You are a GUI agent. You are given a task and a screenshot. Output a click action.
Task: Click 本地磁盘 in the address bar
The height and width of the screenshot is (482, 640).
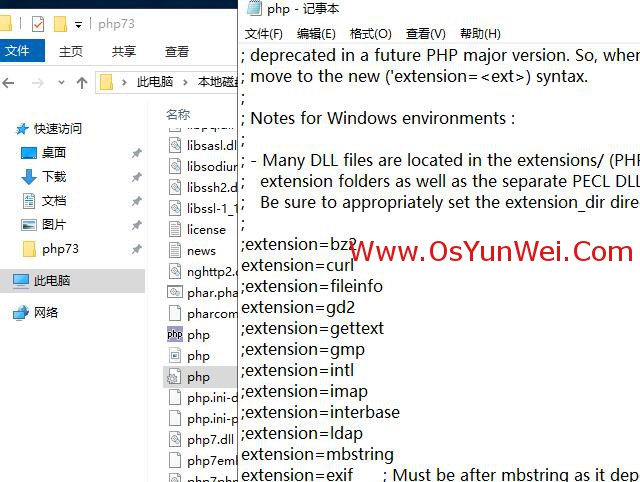tap(218, 82)
